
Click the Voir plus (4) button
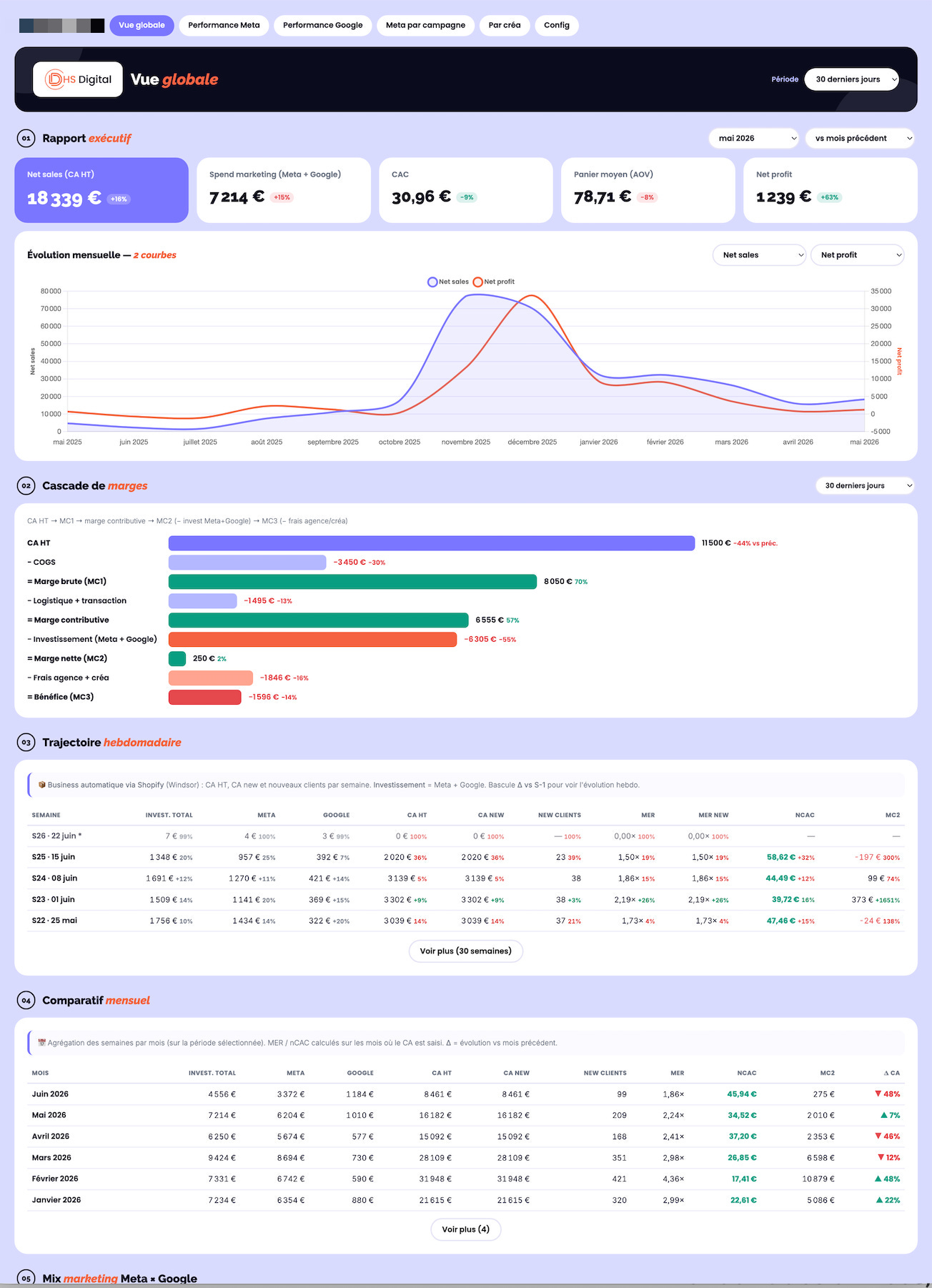pyautogui.click(x=465, y=1229)
